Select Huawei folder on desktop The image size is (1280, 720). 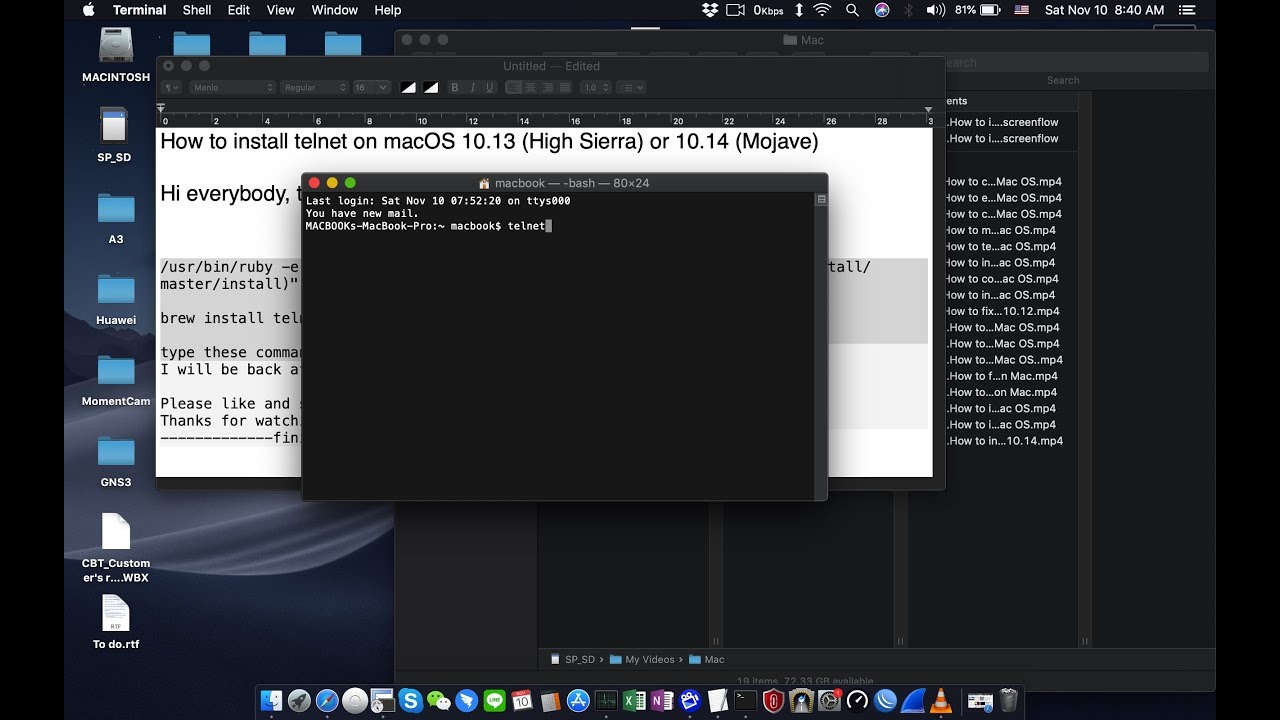(x=116, y=299)
